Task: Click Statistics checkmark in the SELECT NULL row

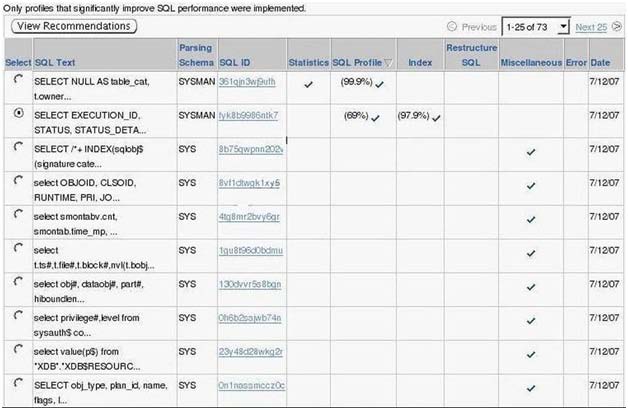Action: pos(308,85)
